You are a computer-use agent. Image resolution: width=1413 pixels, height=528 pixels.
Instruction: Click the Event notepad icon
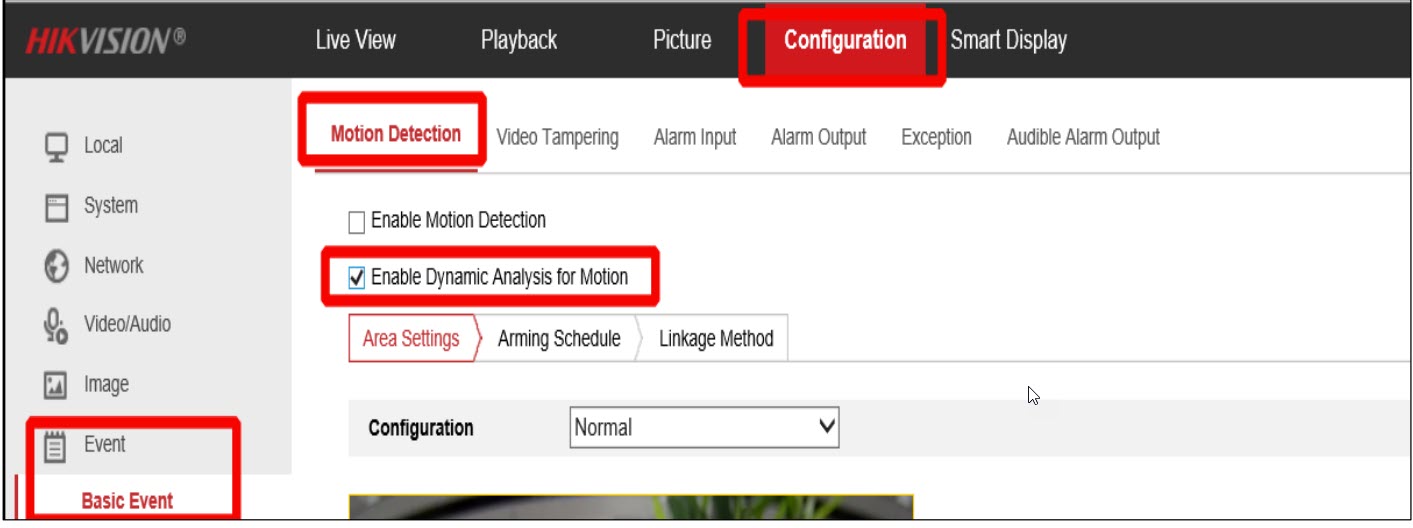56,445
